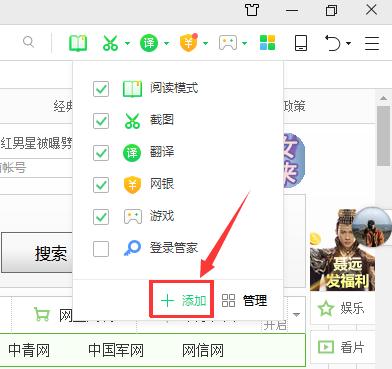Select the 翻译 green icon in list
Viewport: 392px width, 369px height.
(x=132, y=153)
